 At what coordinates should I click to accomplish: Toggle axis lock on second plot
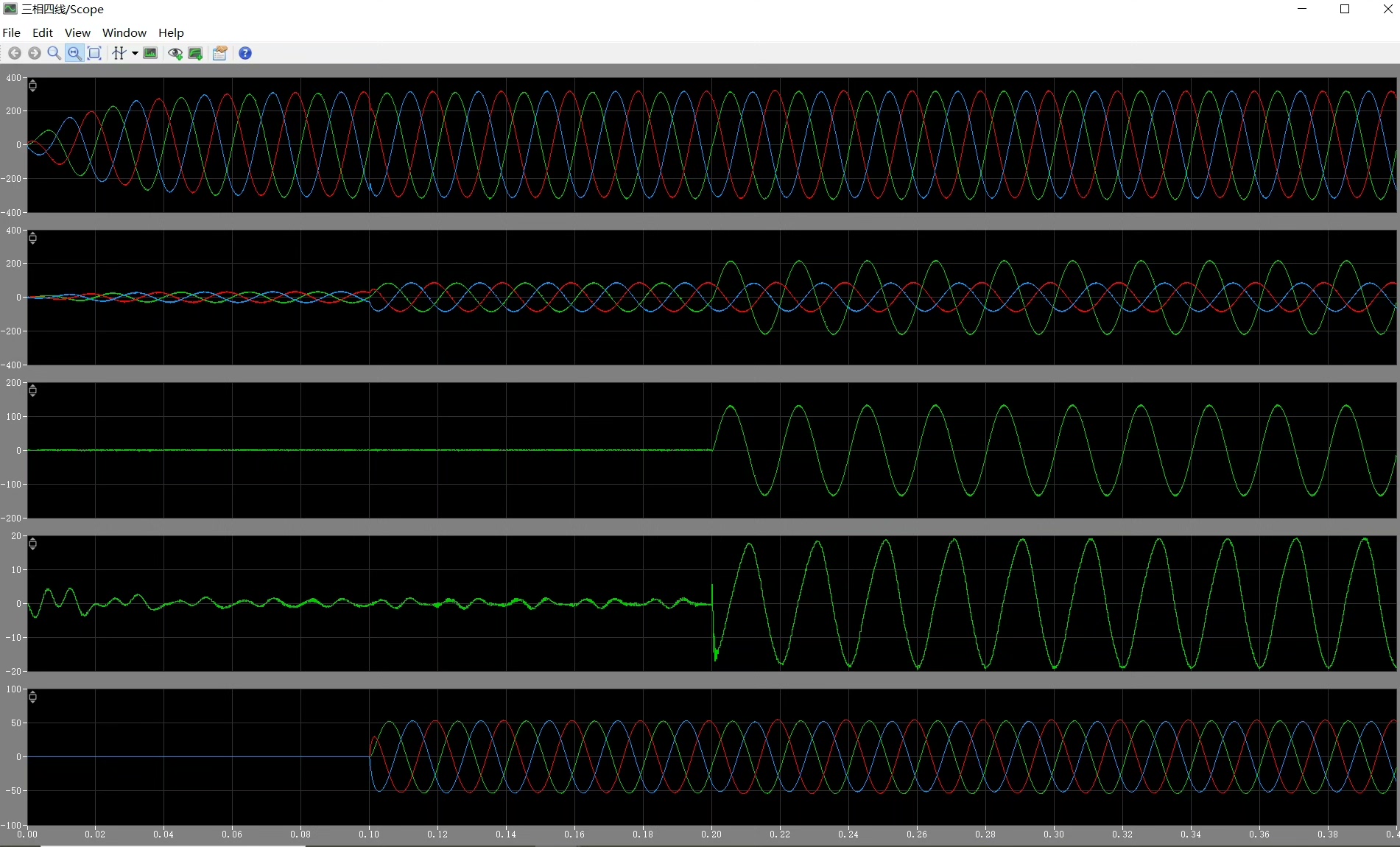32,238
